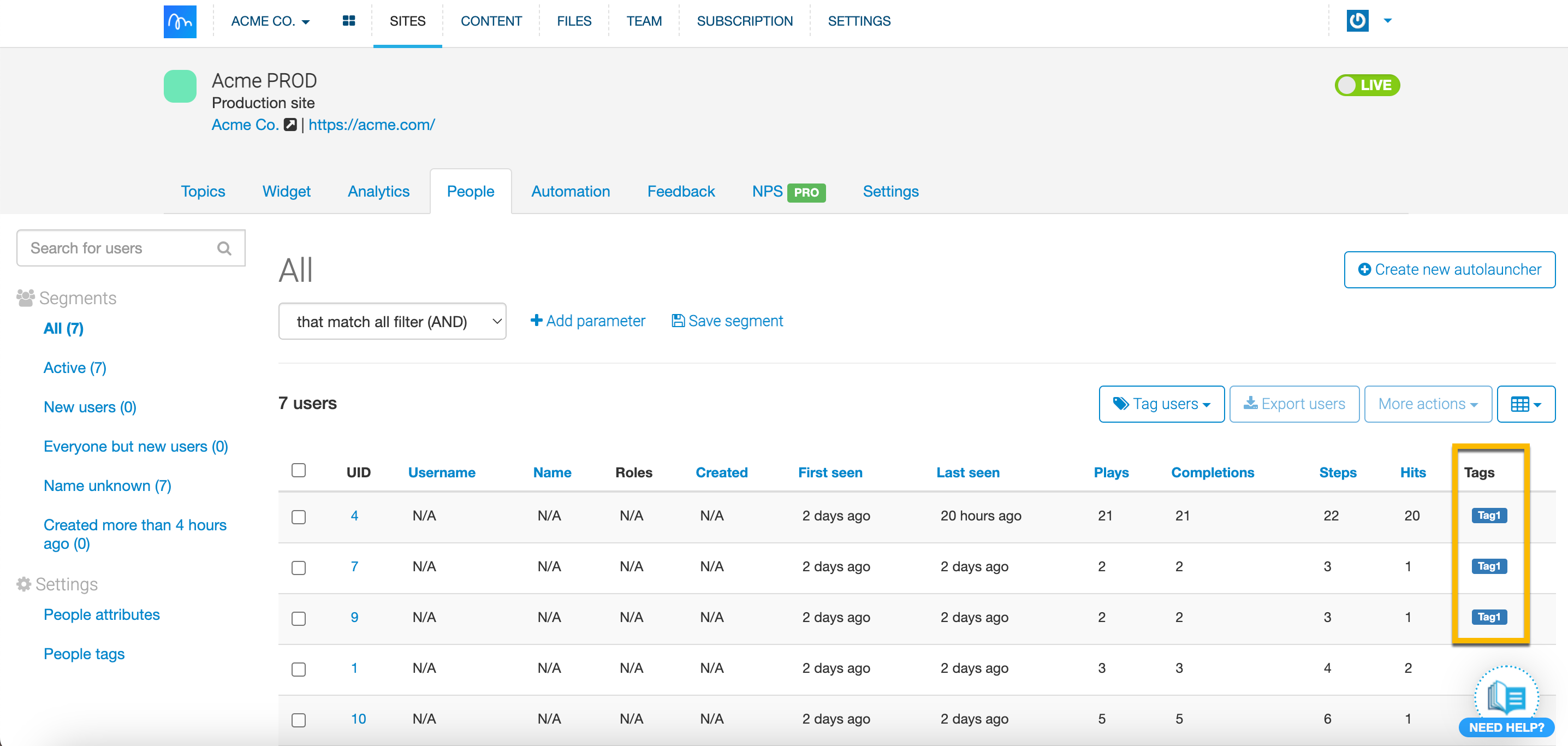Click Create new autolauncher button
This screenshot has width=1568, height=746.
(1448, 269)
